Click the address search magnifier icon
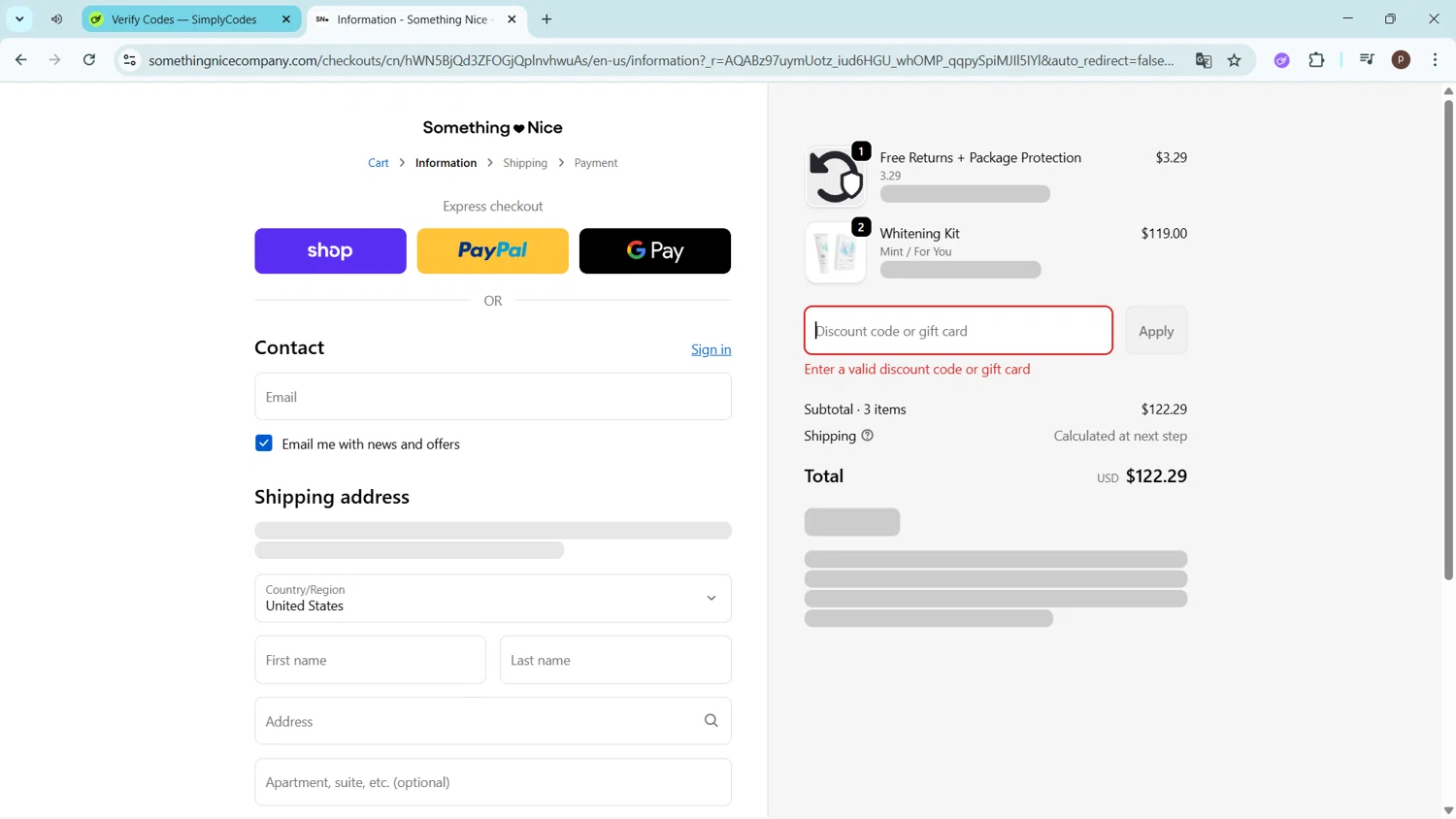1456x819 pixels. (x=711, y=721)
